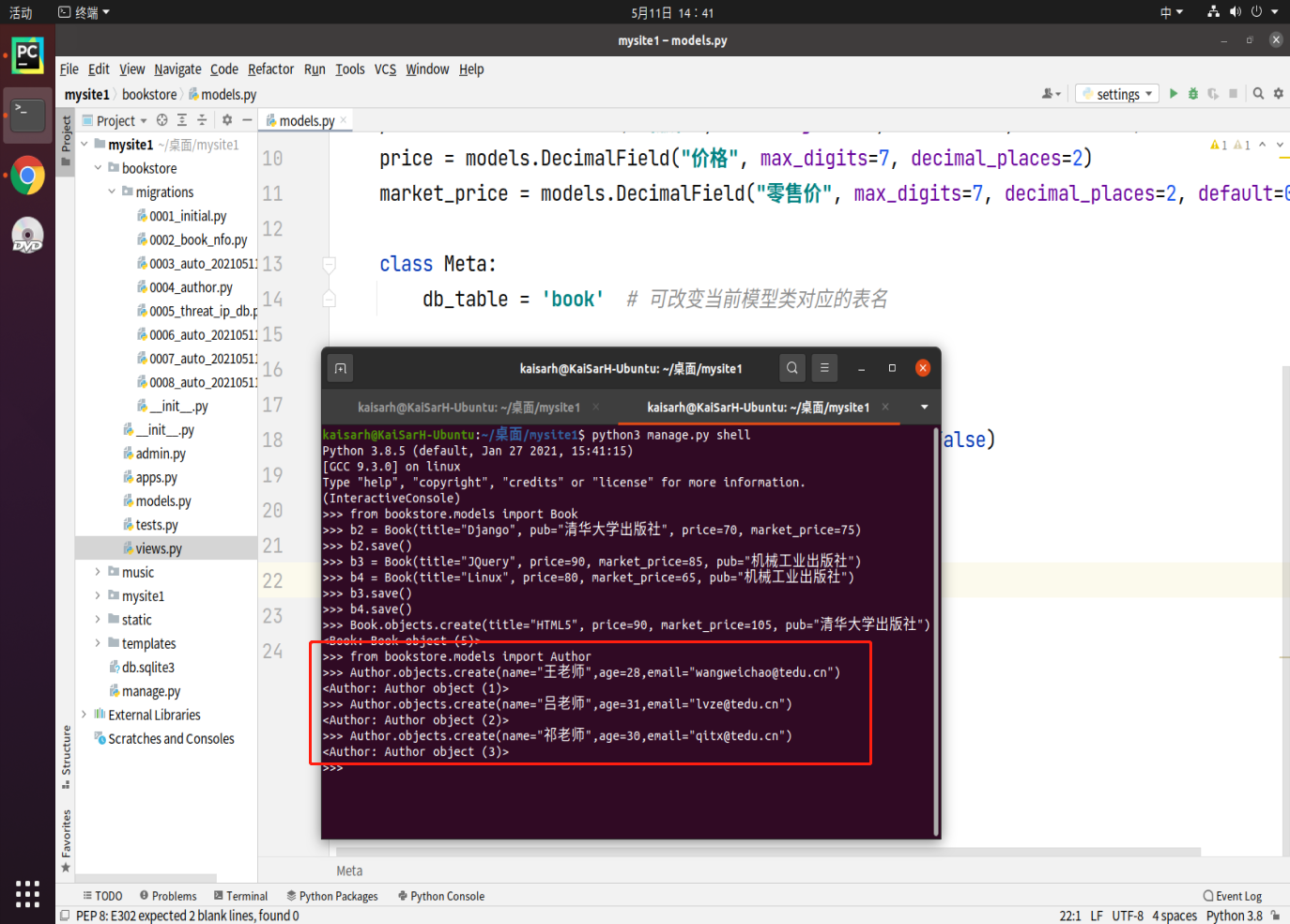Launch Google Chrome from the dock
This screenshot has width=1290, height=924.
27,176
